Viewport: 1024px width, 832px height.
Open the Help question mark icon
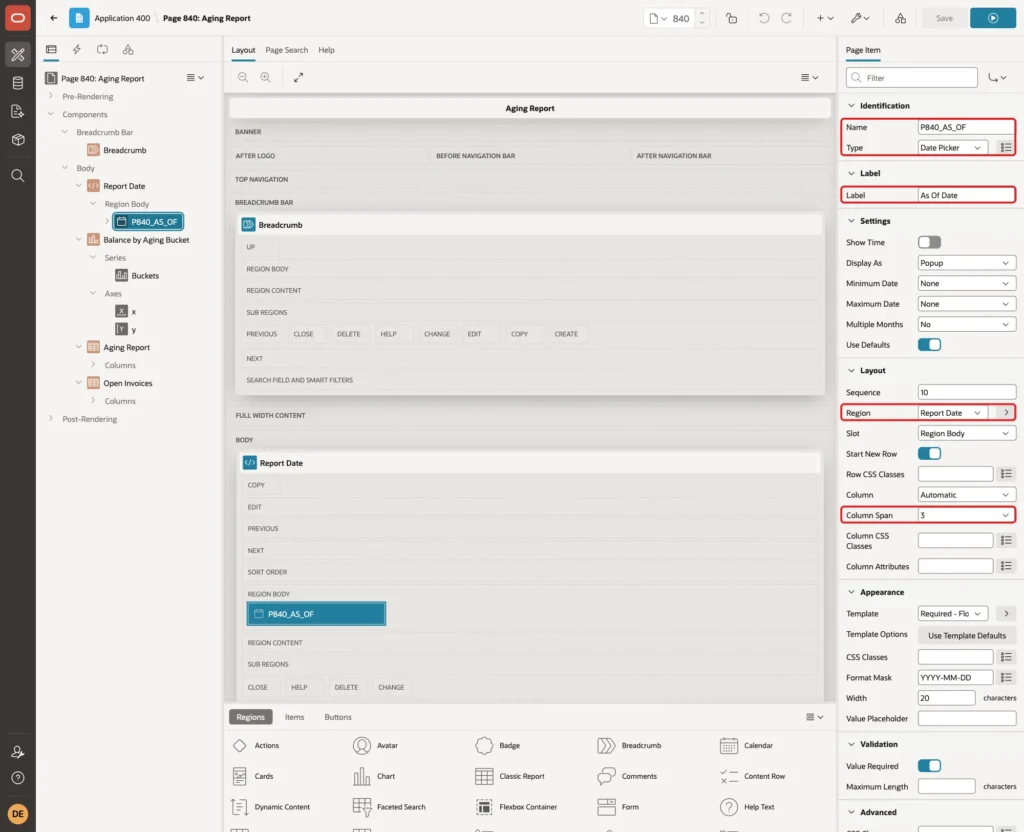(x=18, y=778)
